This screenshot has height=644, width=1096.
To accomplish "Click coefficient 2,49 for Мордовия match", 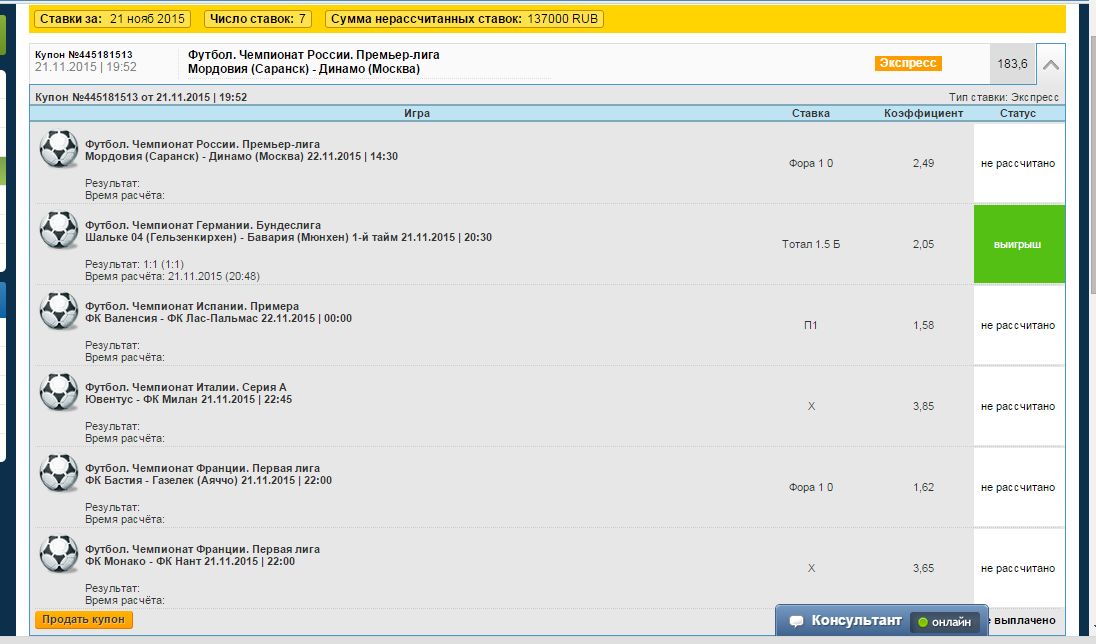I will coord(923,164).
